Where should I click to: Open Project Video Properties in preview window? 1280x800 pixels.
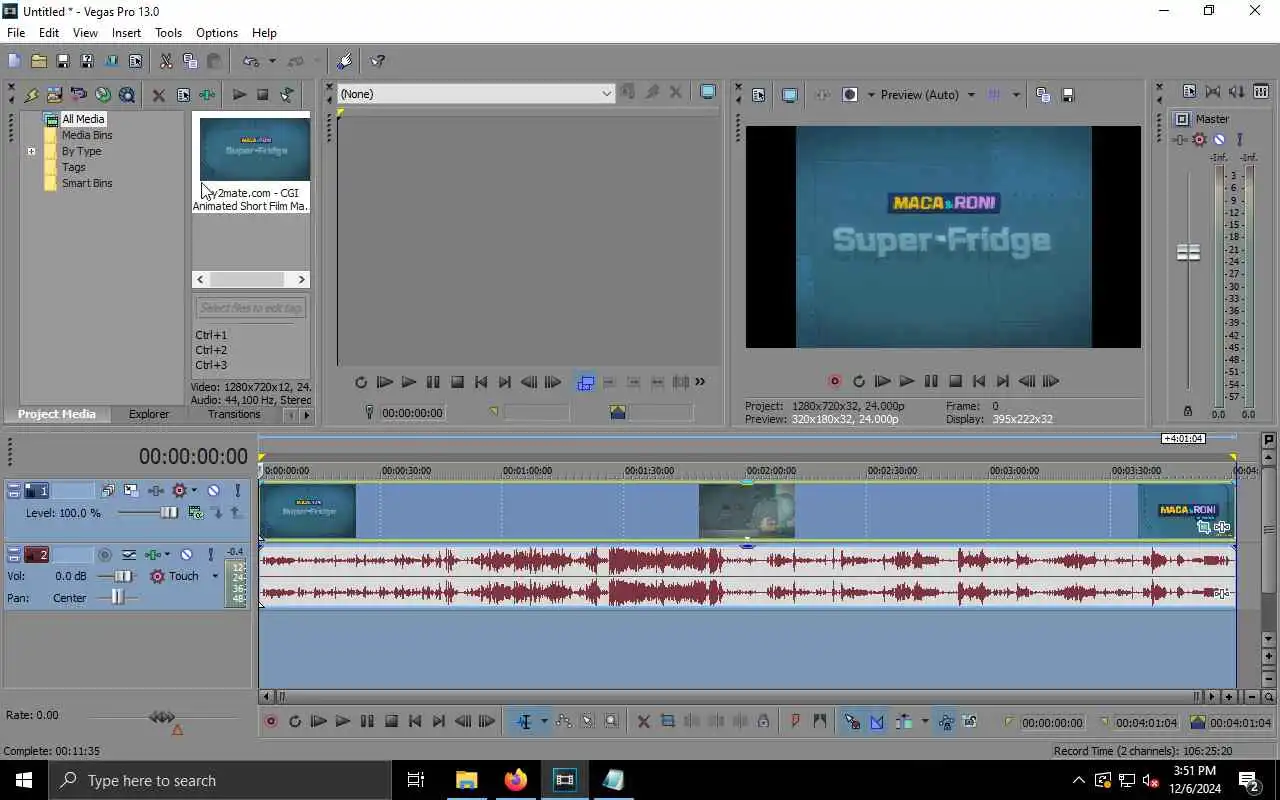pyautogui.click(x=758, y=95)
